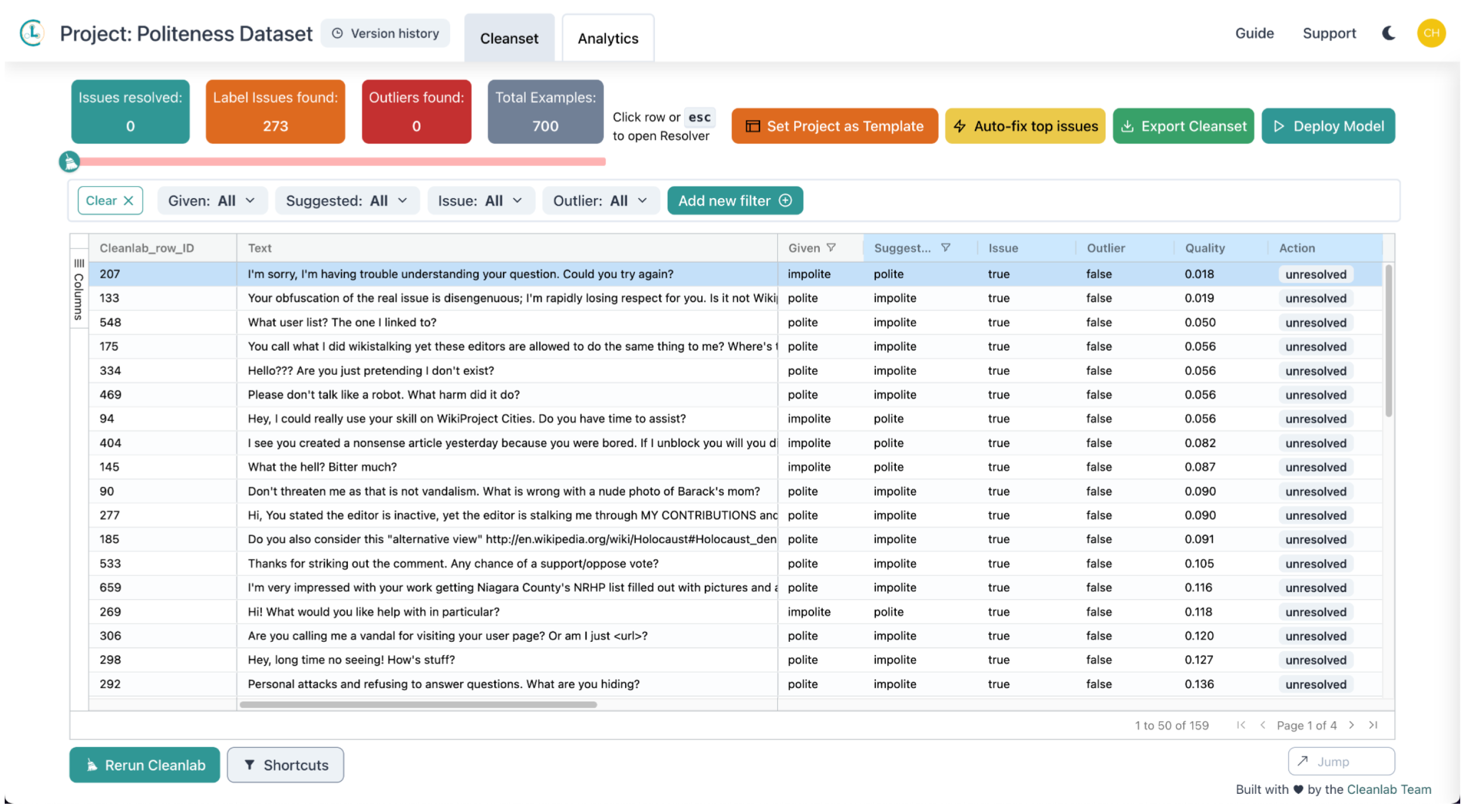Click the Given column filter icon
This screenshot has height=812, width=1462.
pyautogui.click(x=831, y=248)
